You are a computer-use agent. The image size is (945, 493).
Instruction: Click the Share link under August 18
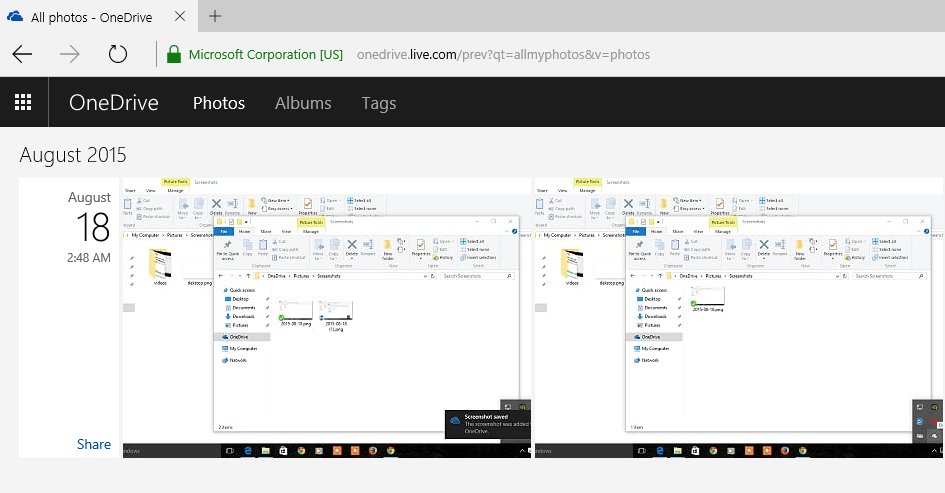[94, 444]
